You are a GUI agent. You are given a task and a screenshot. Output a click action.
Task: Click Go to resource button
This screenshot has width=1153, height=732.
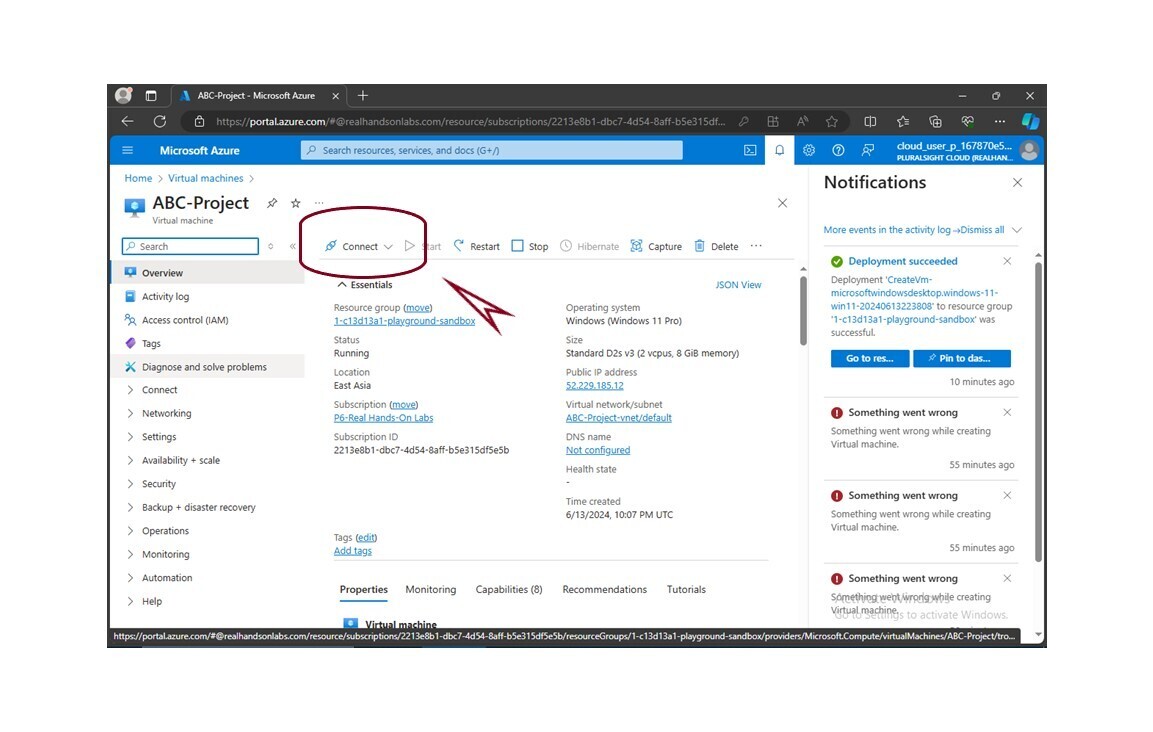coord(870,358)
